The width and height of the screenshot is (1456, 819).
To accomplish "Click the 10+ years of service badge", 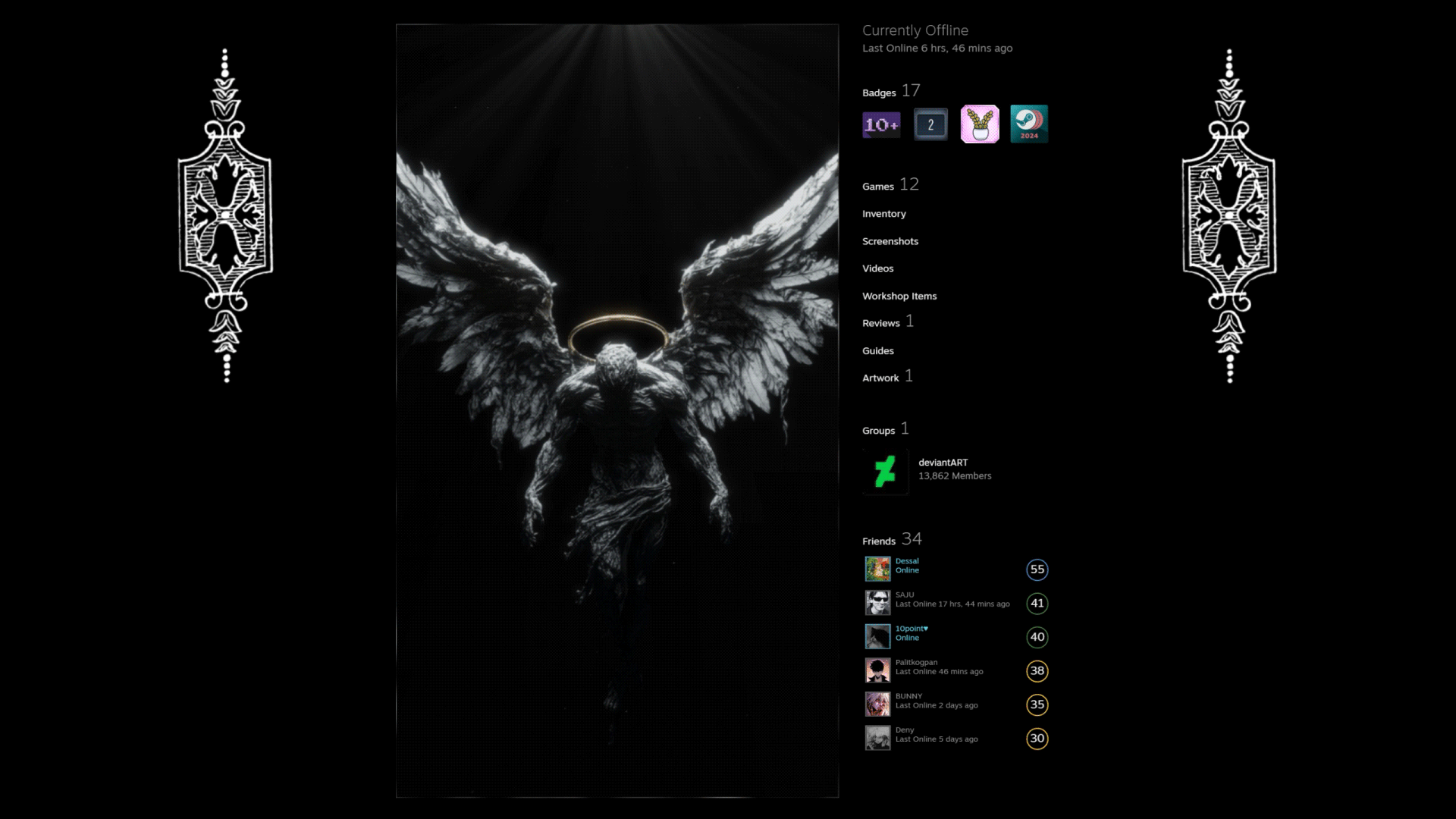I will pyautogui.click(x=881, y=124).
